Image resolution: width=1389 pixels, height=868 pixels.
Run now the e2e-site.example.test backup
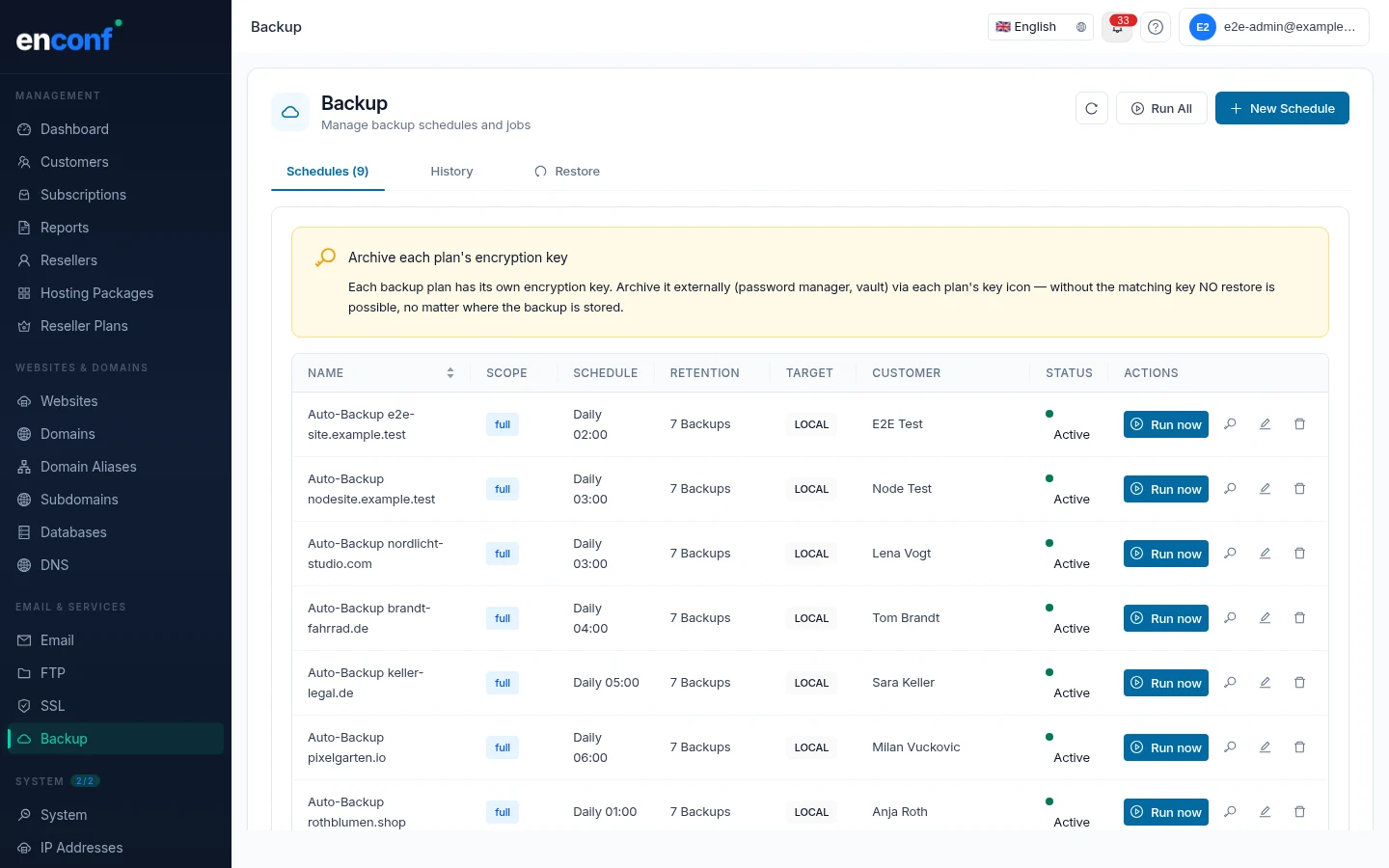(1166, 424)
